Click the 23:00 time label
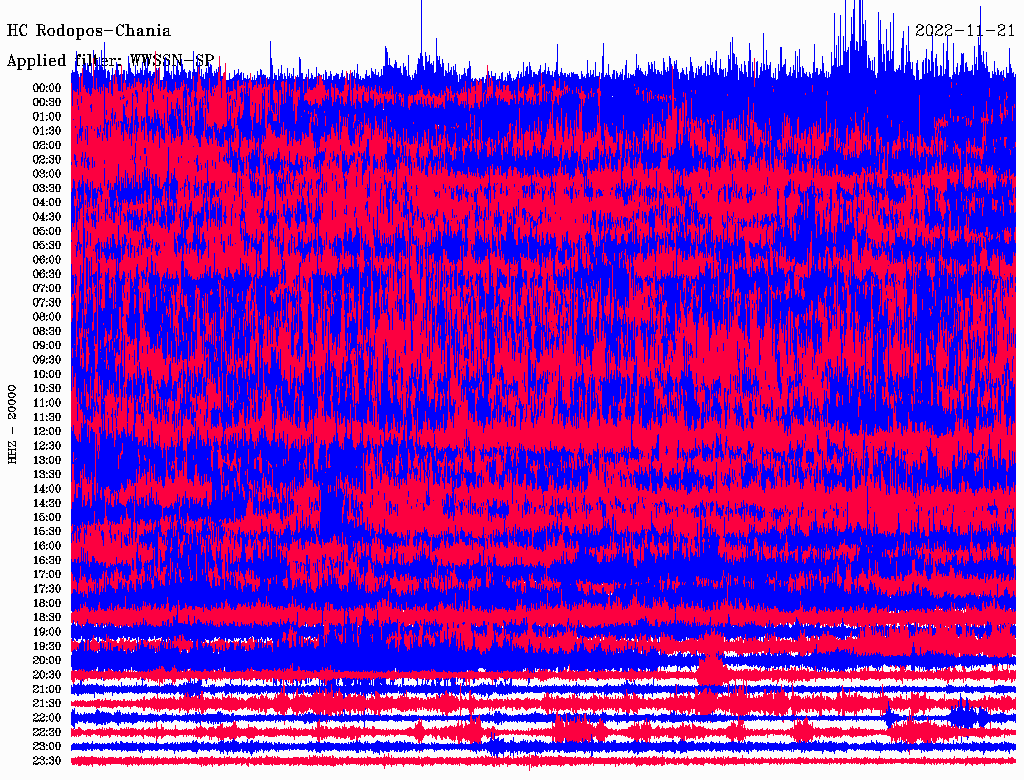The width and height of the screenshot is (1024, 780). coord(47,747)
